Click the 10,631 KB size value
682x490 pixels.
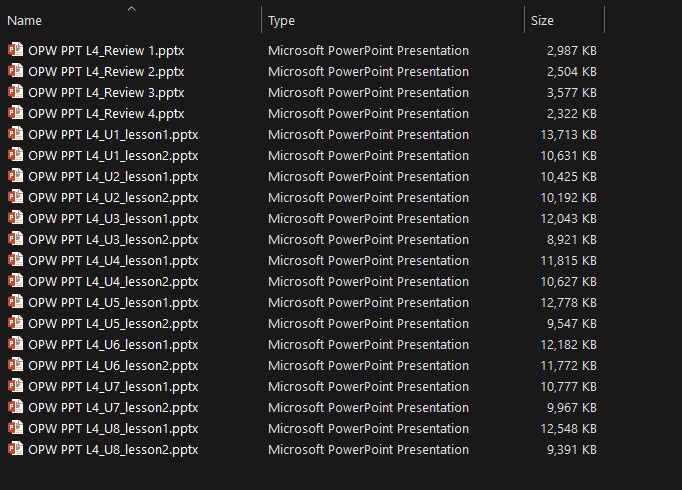tap(568, 156)
